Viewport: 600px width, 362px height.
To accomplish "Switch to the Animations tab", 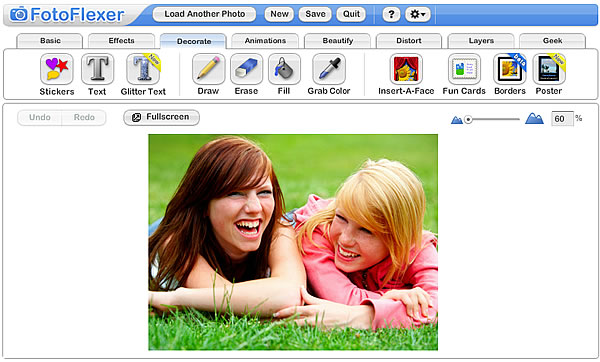I will (x=265, y=41).
